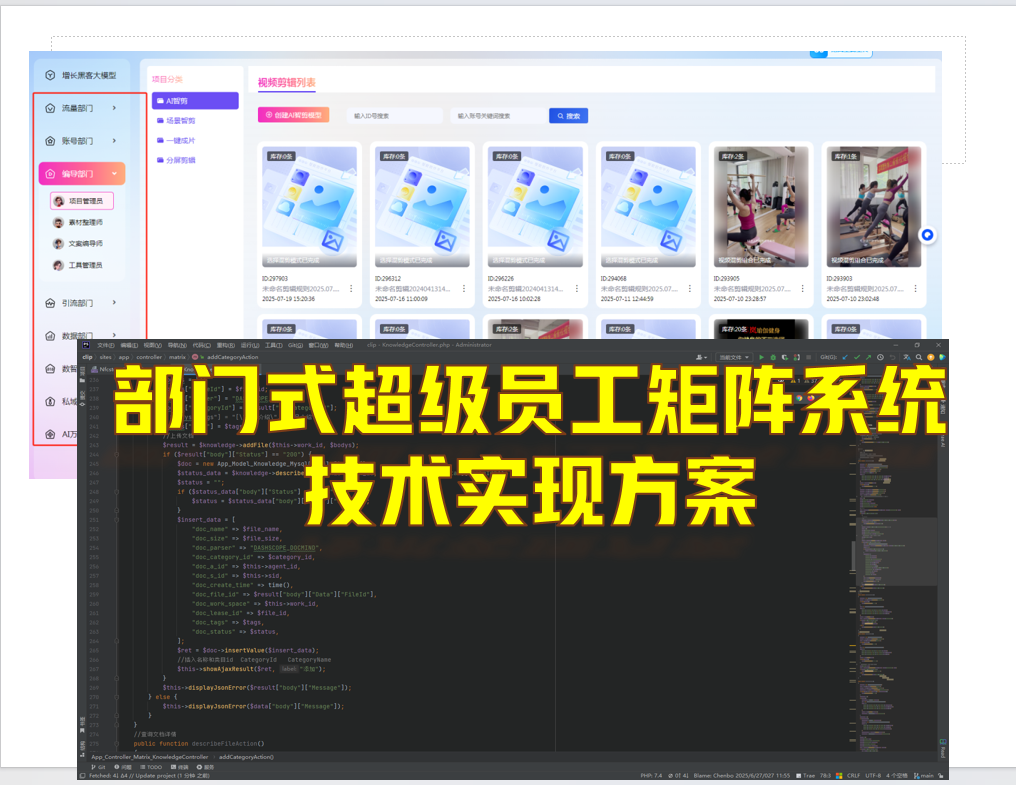Click the Git update project arrow icon
This screenshot has width=1016, height=785.
pos(845,357)
